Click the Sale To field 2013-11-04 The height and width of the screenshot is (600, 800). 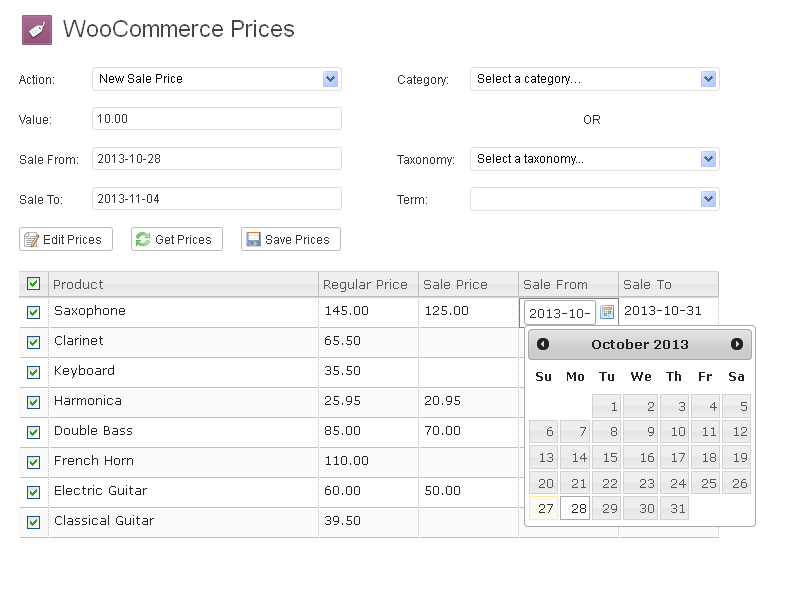217,198
